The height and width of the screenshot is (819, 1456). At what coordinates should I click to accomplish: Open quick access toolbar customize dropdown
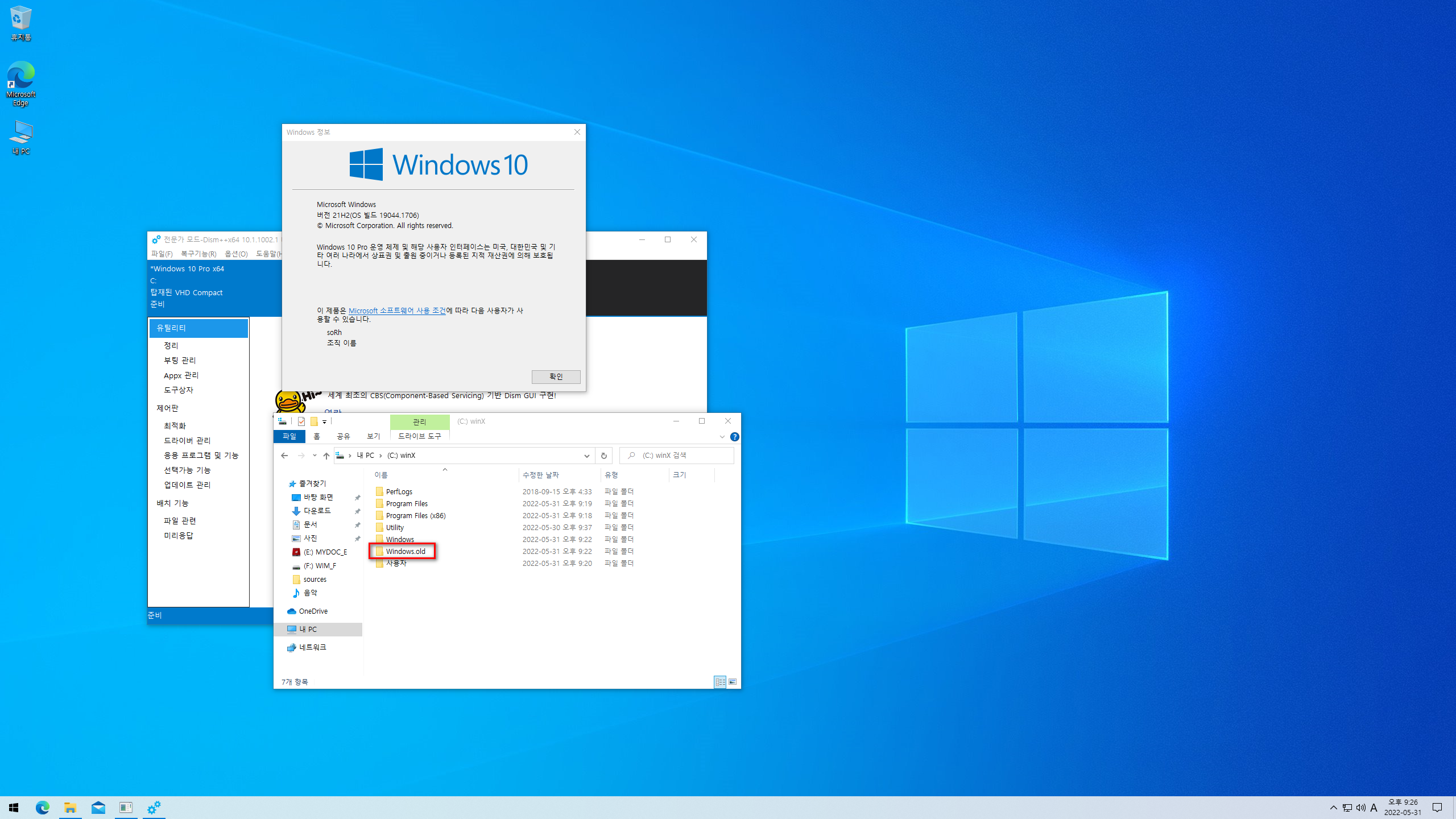(x=324, y=421)
